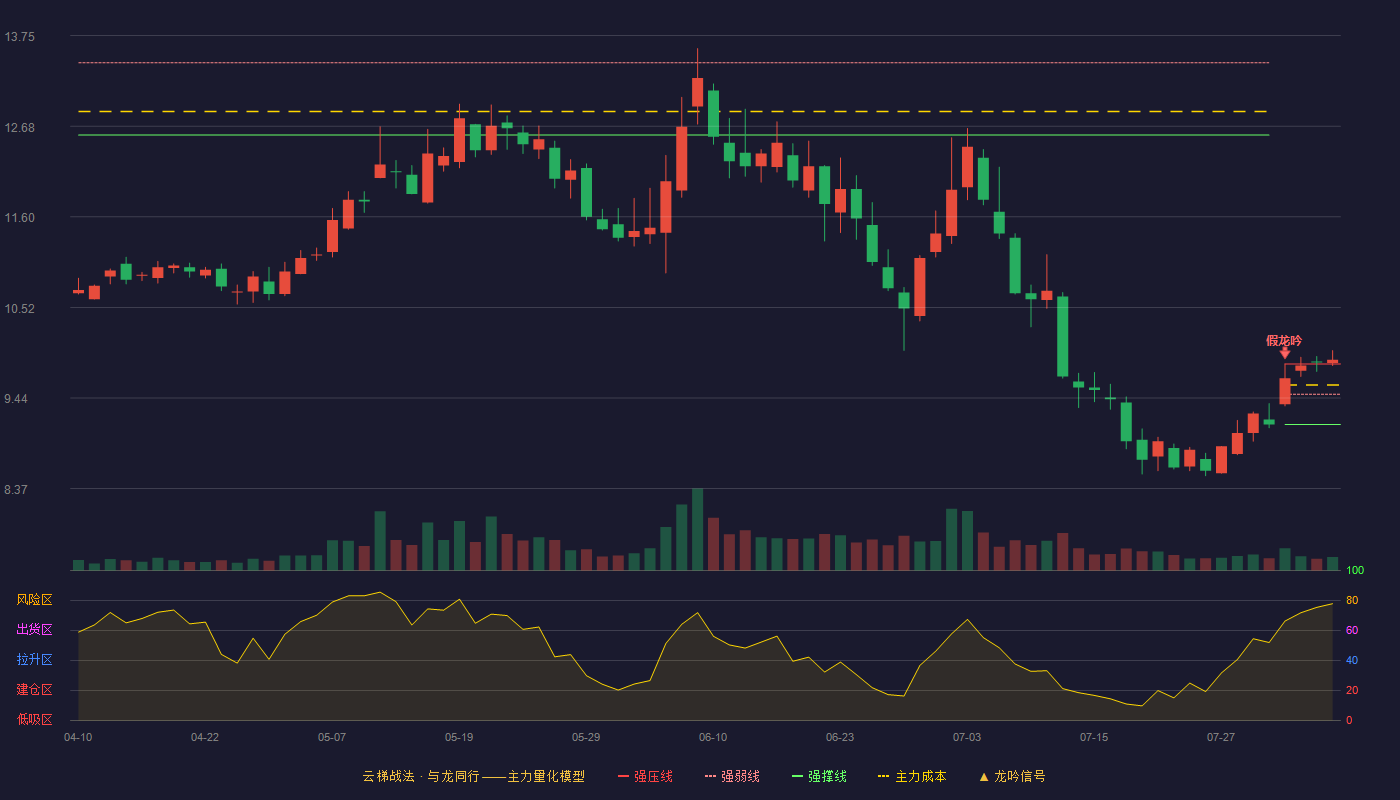Toggle the 龙吟信号 legend entry
The height and width of the screenshot is (800, 1400).
[1012, 776]
